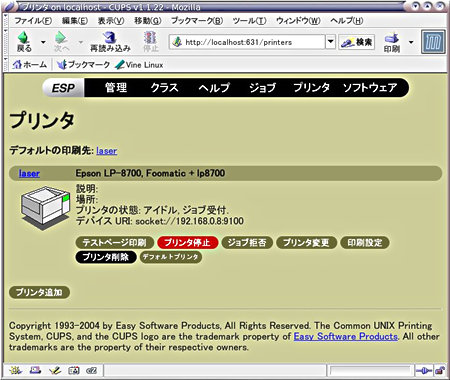Click the Address Book icon in status bar
The height and width of the screenshot is (380, 450).
pos(74,370)
